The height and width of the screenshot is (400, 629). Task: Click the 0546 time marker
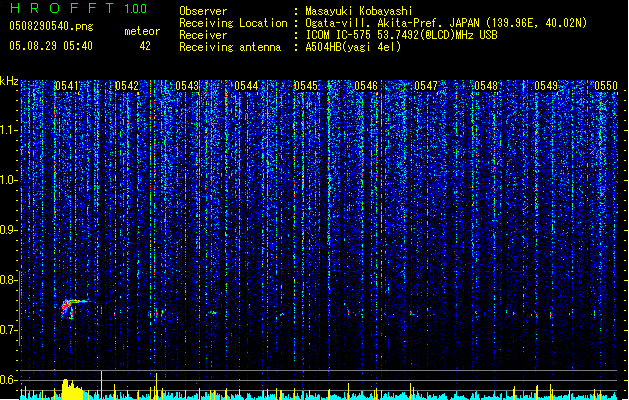[366, 86]
